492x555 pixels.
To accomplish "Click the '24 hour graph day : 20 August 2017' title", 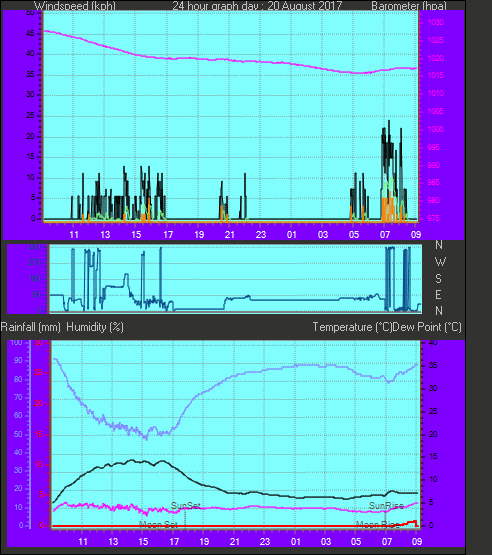I will (257, 6).
